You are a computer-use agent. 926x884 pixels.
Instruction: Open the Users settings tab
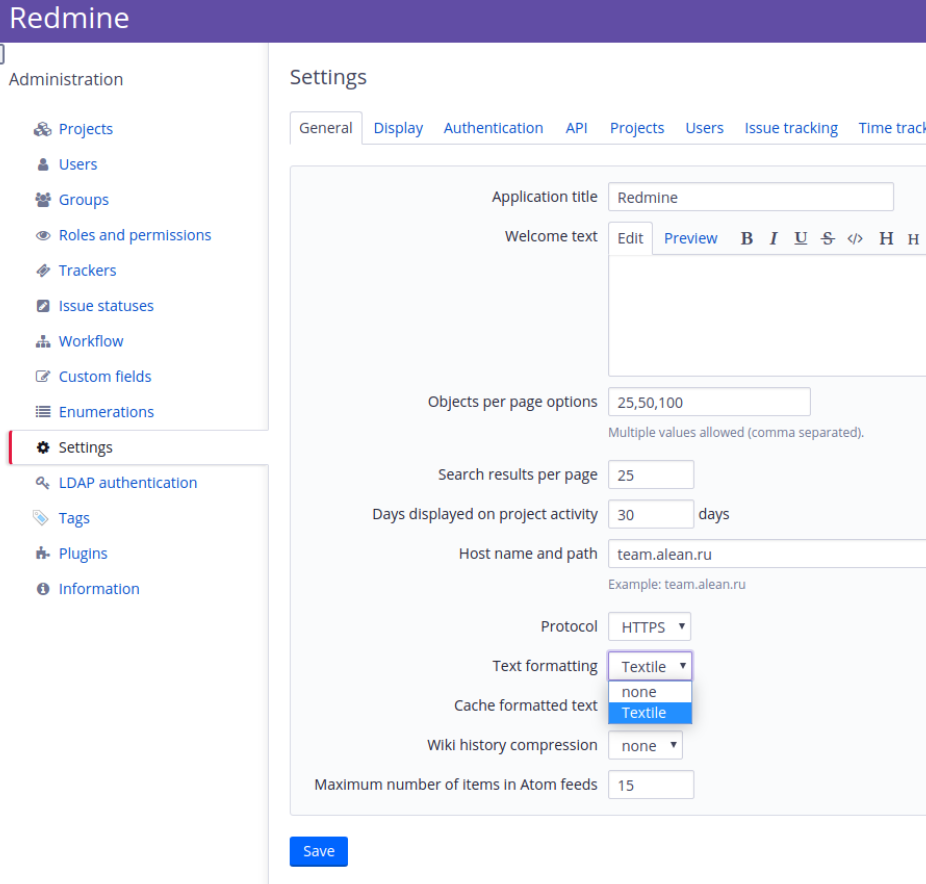(704, 128)
